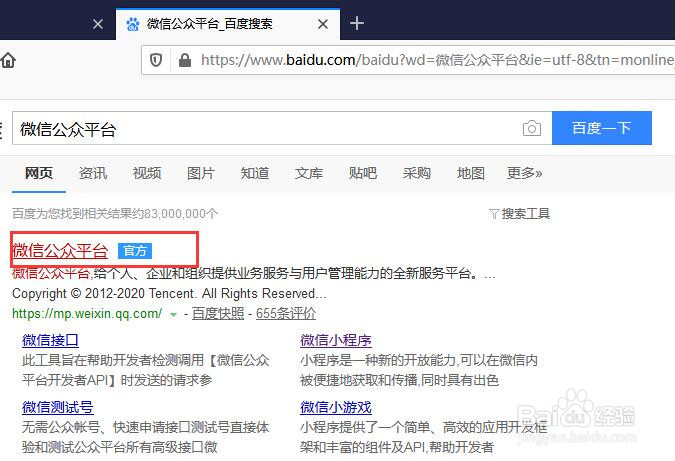Select the 网页 results tab
Image resolution: width=675 pixels, height=461 pixels.
(39, 173)
